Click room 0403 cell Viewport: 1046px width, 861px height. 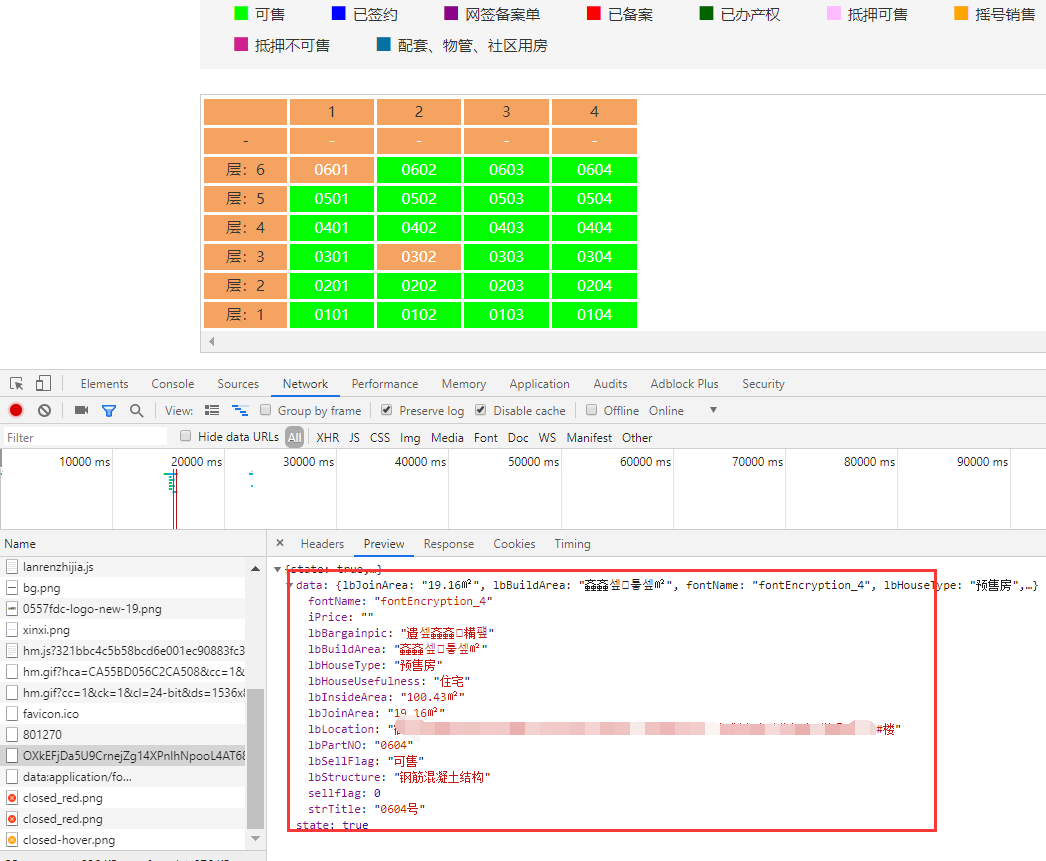[x=506, y=227]
